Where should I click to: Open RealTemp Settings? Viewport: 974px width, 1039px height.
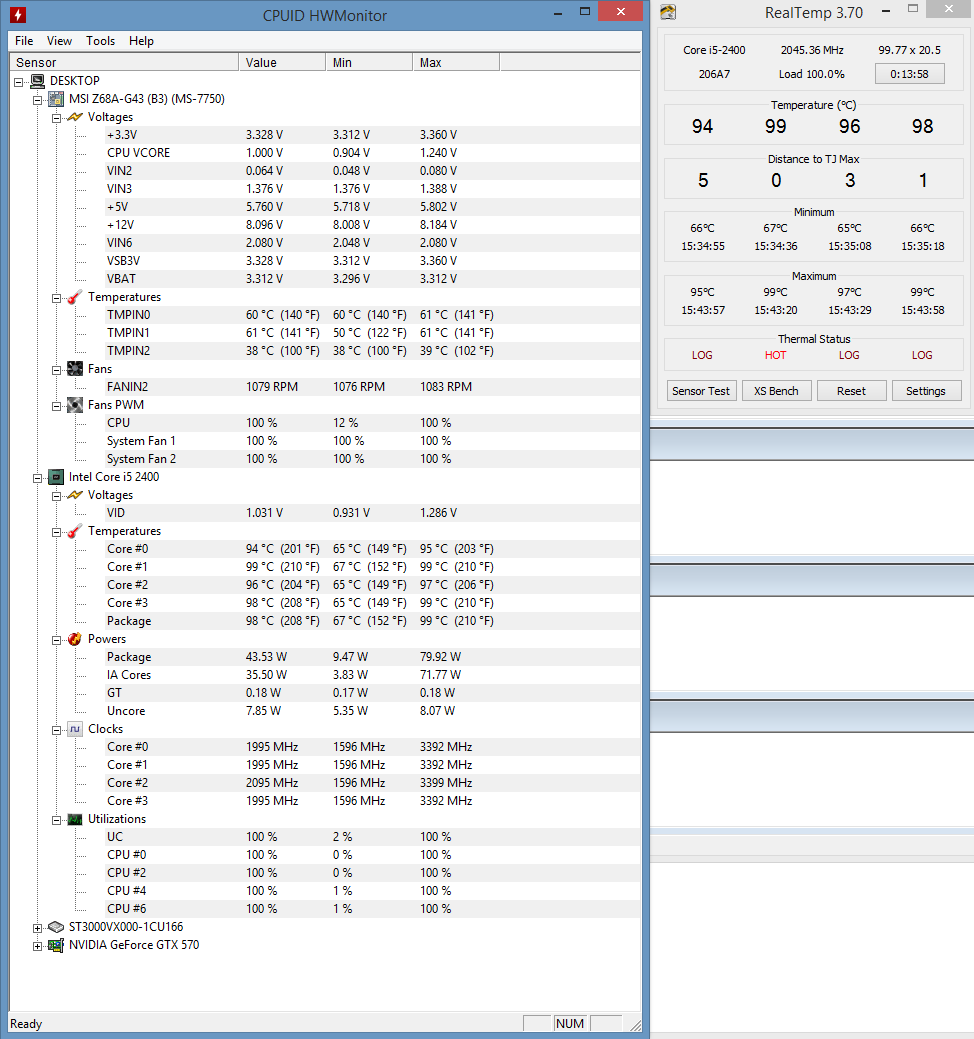point(926,391)
